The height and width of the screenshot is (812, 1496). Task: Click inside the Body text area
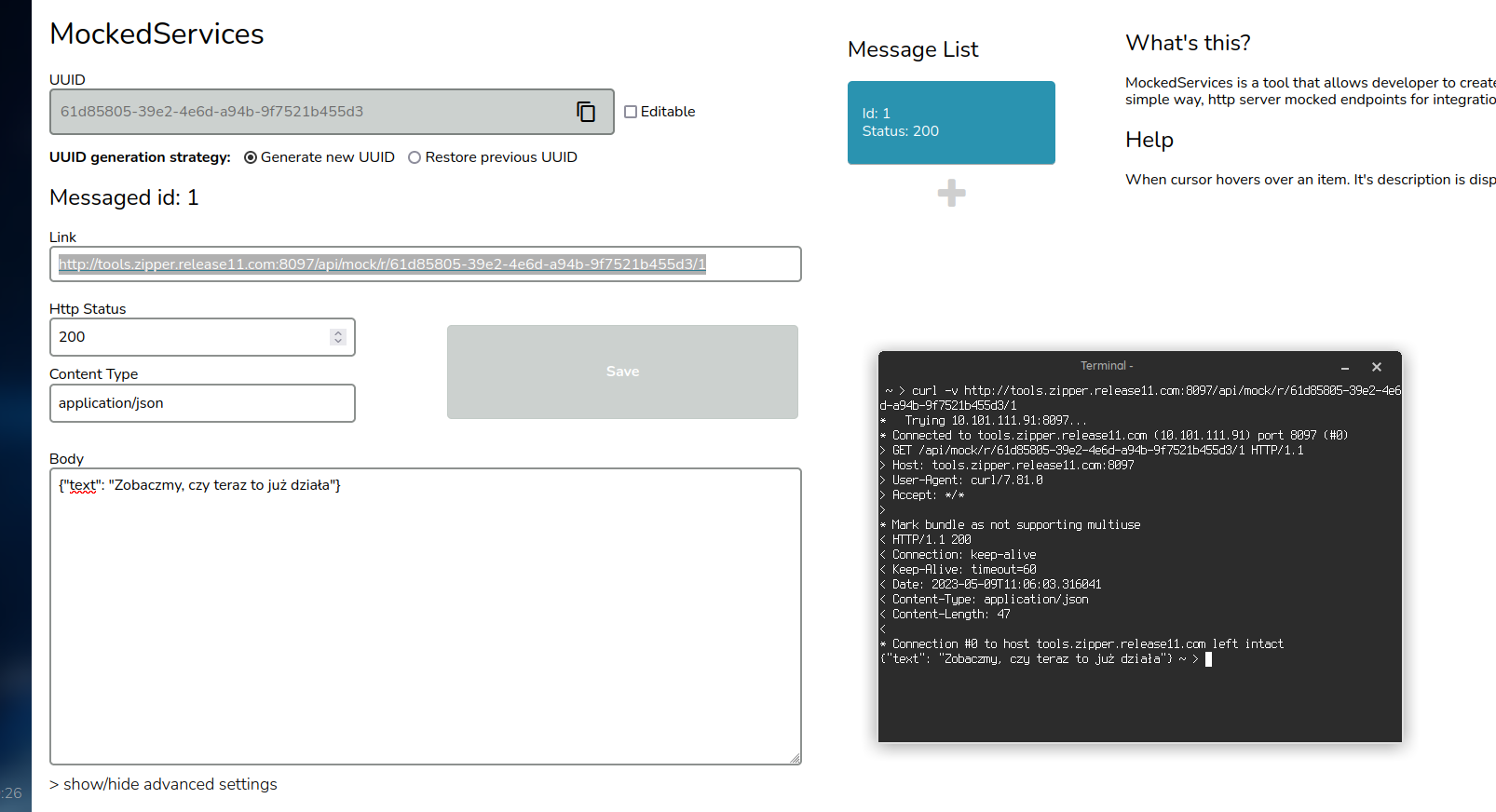425,615
